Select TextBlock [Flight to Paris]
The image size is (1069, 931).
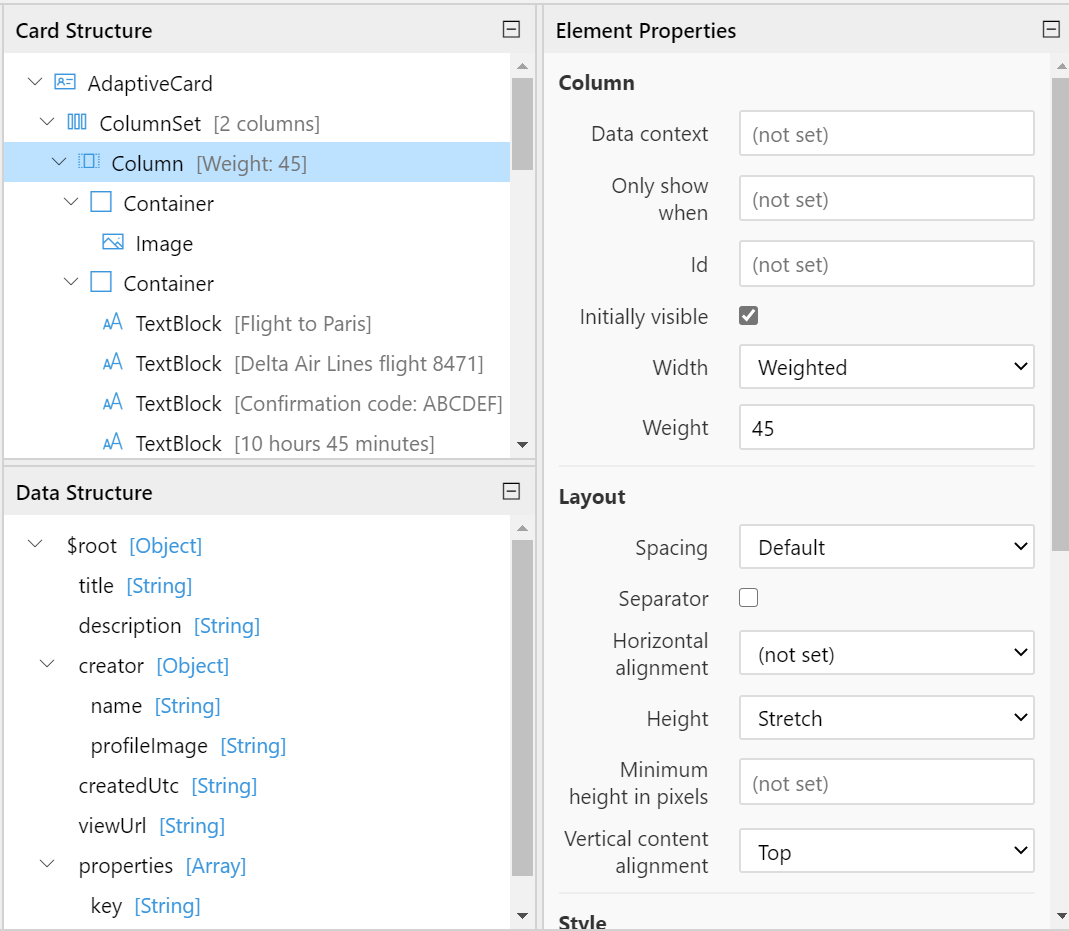click(x=254, y=324)
